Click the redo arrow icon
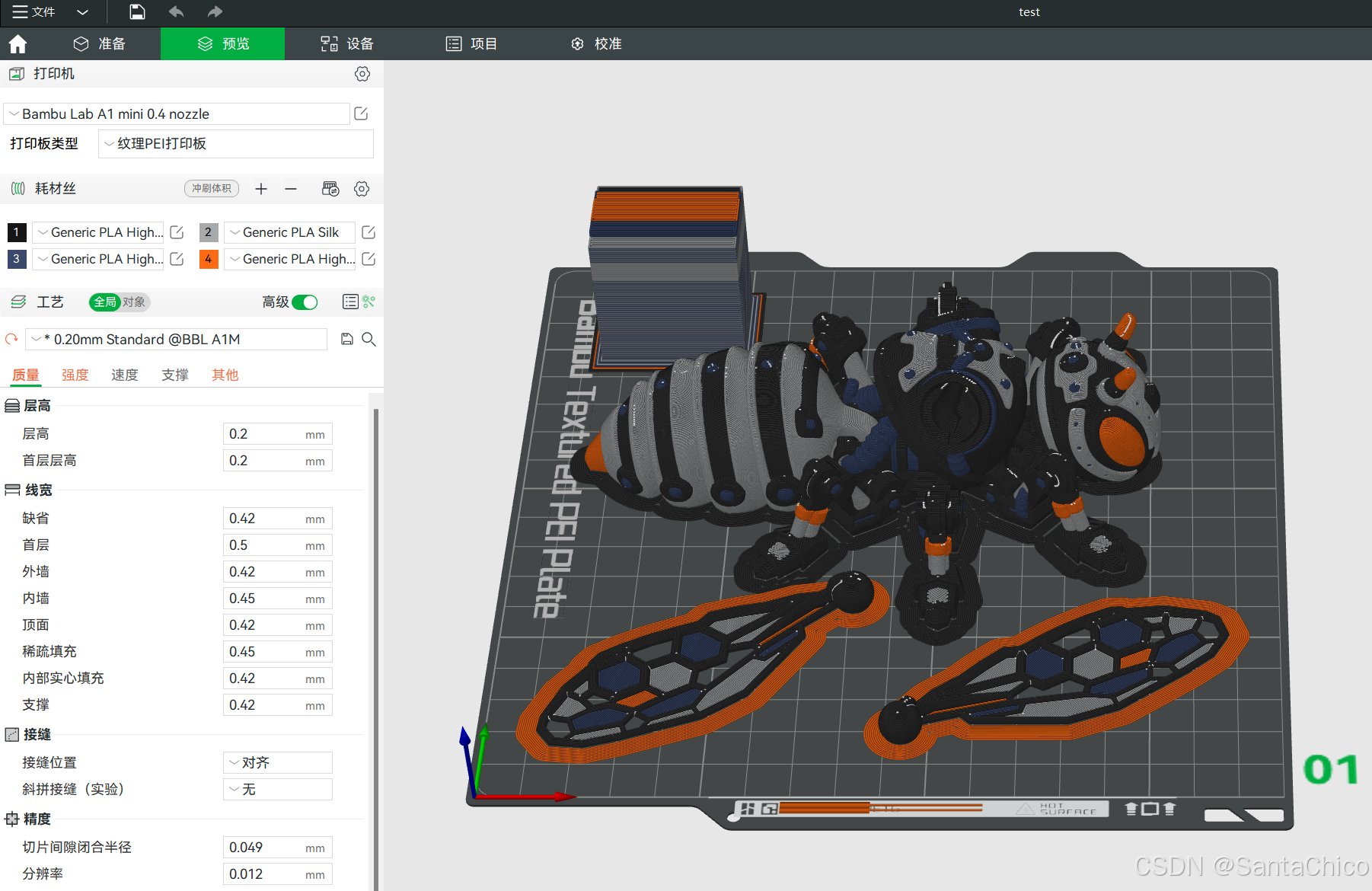 pos(215,11)
